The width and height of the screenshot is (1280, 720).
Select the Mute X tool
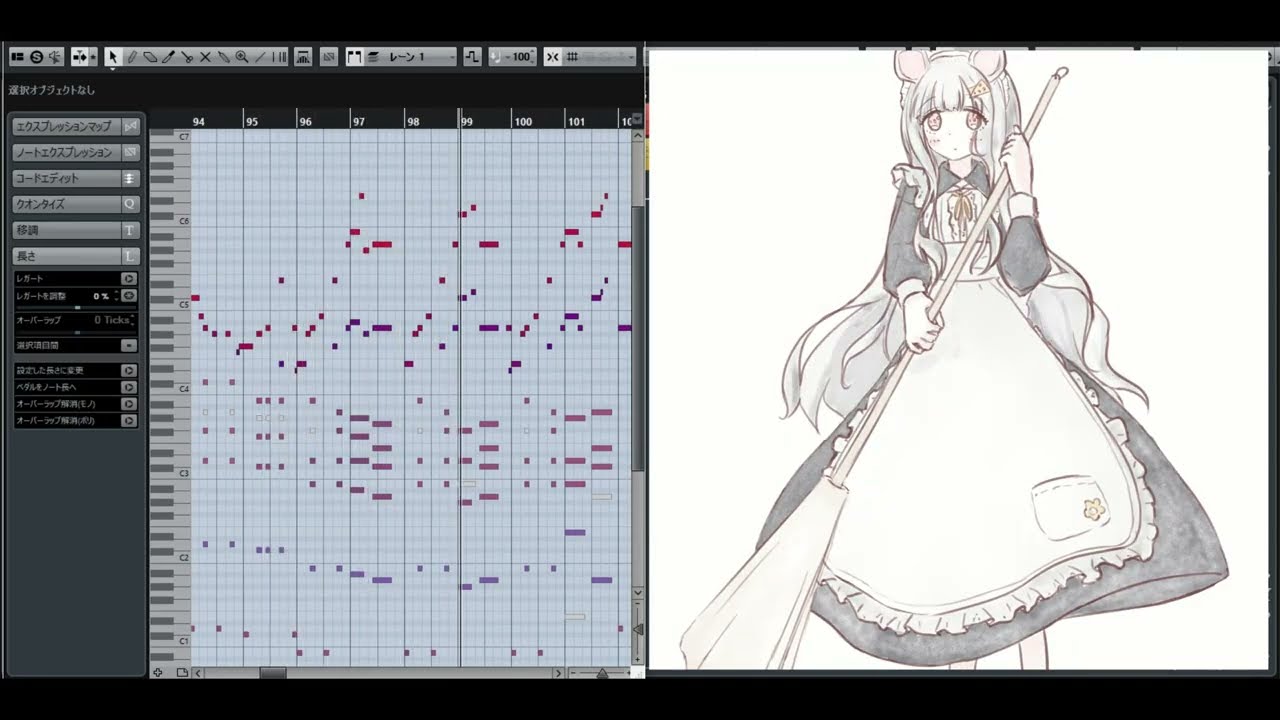tap(205, 57)
